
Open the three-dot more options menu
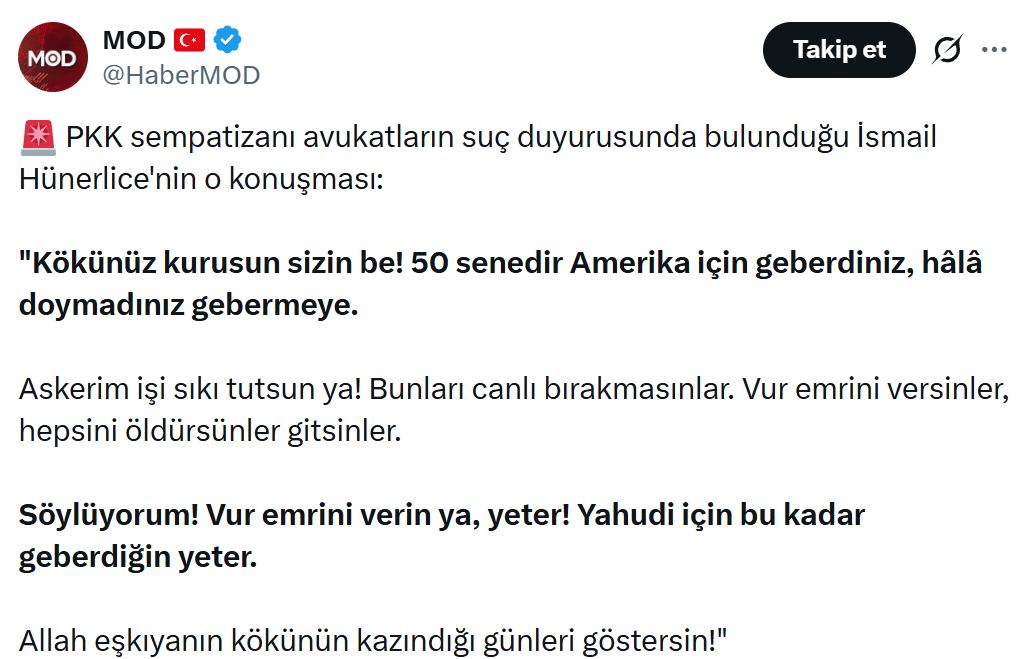click(994, 49)
